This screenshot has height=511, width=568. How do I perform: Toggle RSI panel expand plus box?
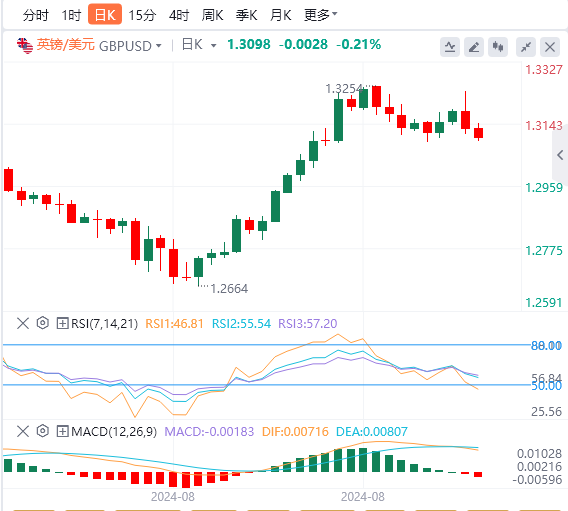62,323
